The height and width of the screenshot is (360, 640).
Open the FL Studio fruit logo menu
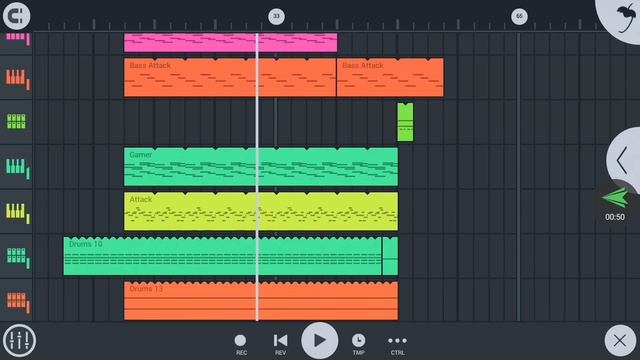pyautogui.click(x=626, y=18)
